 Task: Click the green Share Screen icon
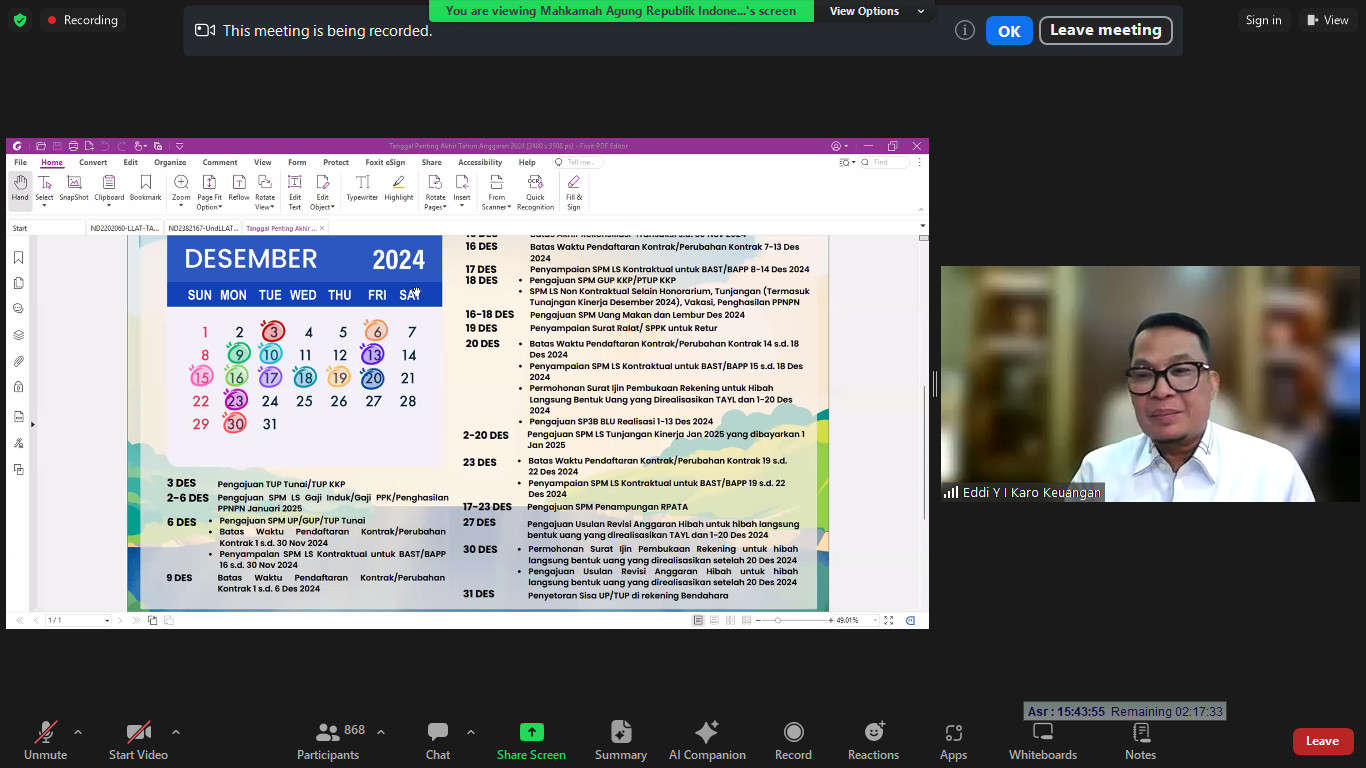[531, 732]
